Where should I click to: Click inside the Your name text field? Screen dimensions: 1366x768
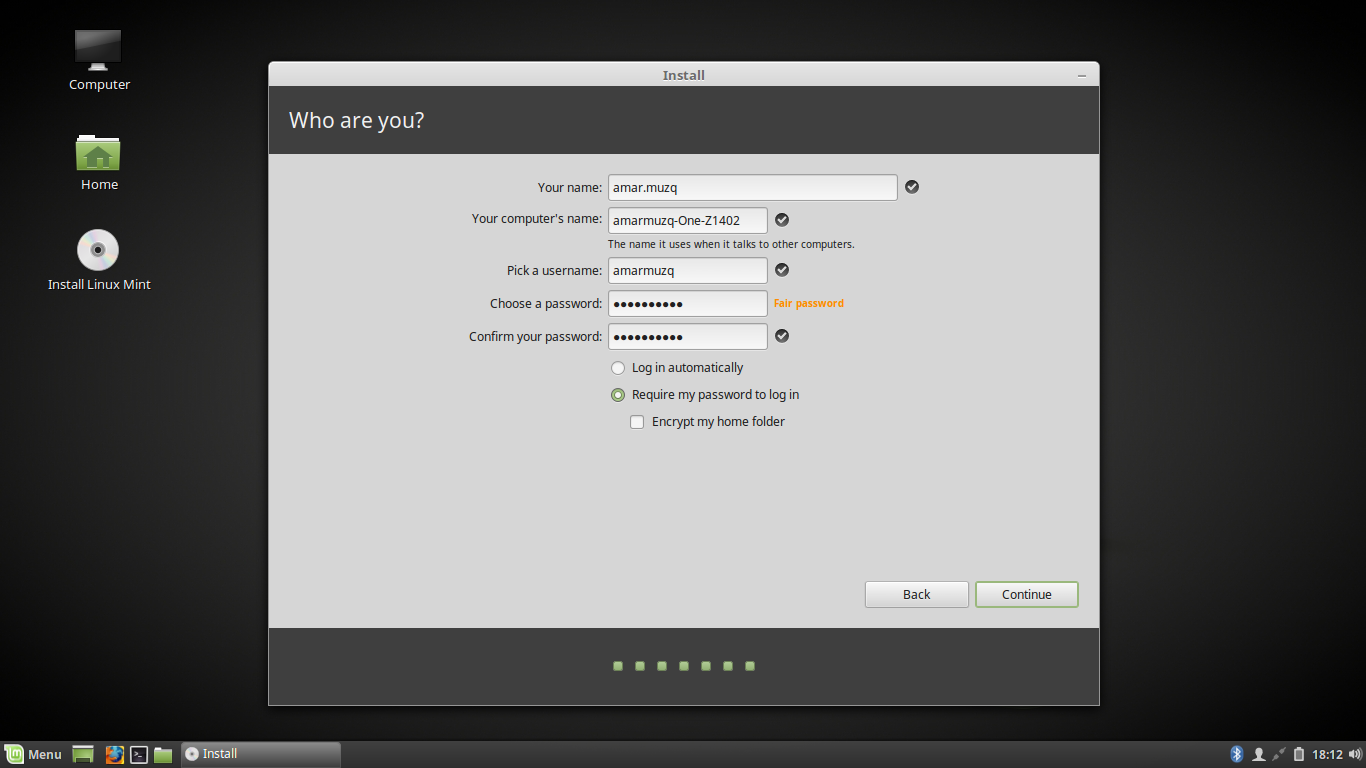point(752,187)
